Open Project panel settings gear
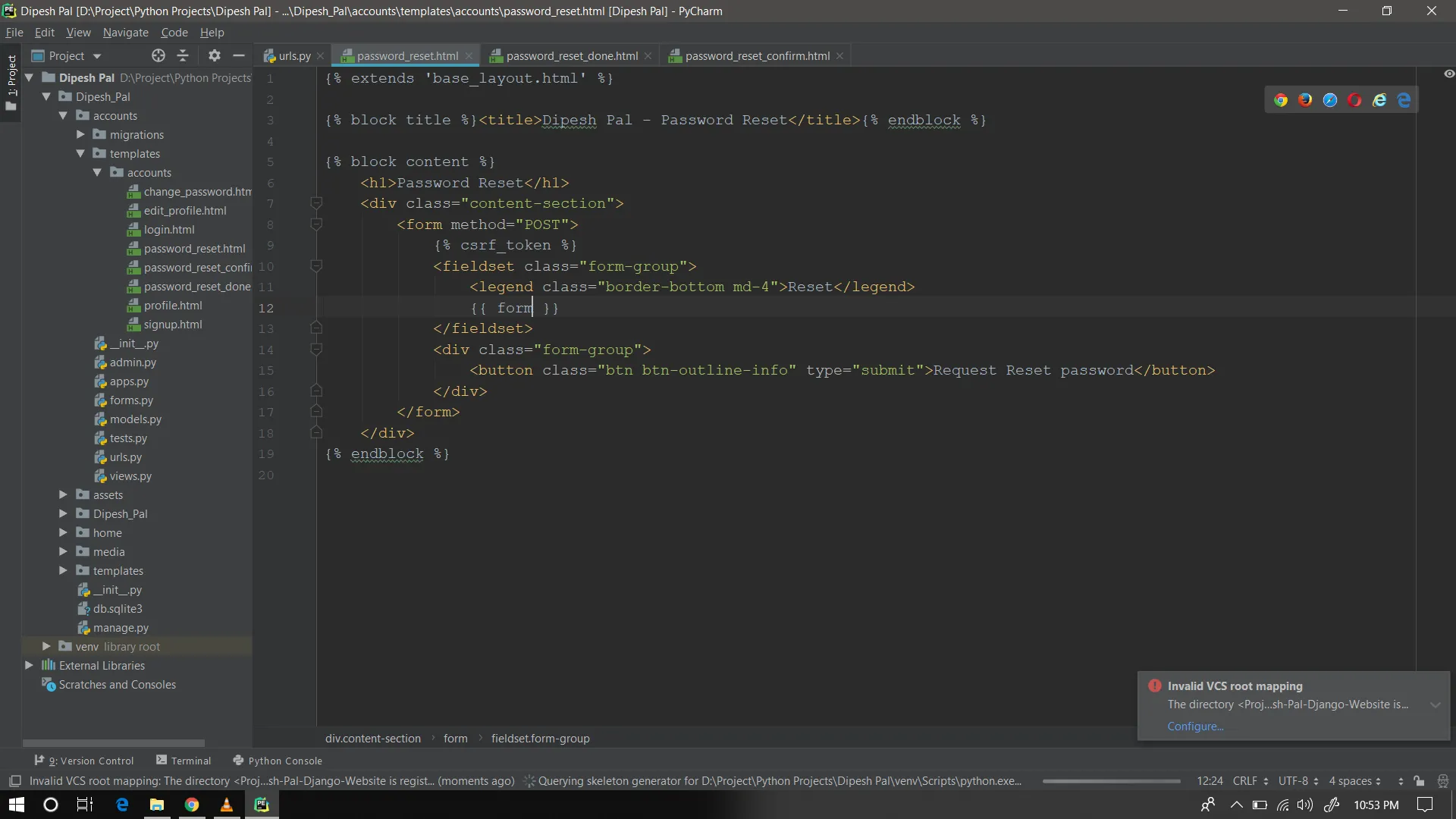This screenshot has height=819, width=1456. (x=215, y=55)
